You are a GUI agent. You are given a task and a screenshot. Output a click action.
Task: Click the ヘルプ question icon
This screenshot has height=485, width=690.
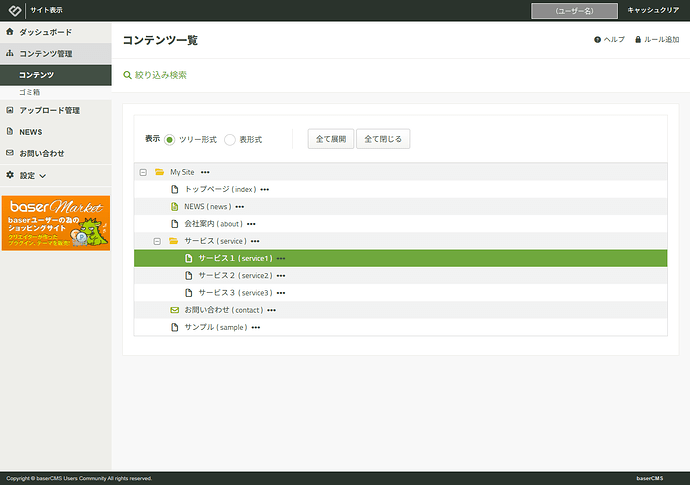[x=597, y=40]
